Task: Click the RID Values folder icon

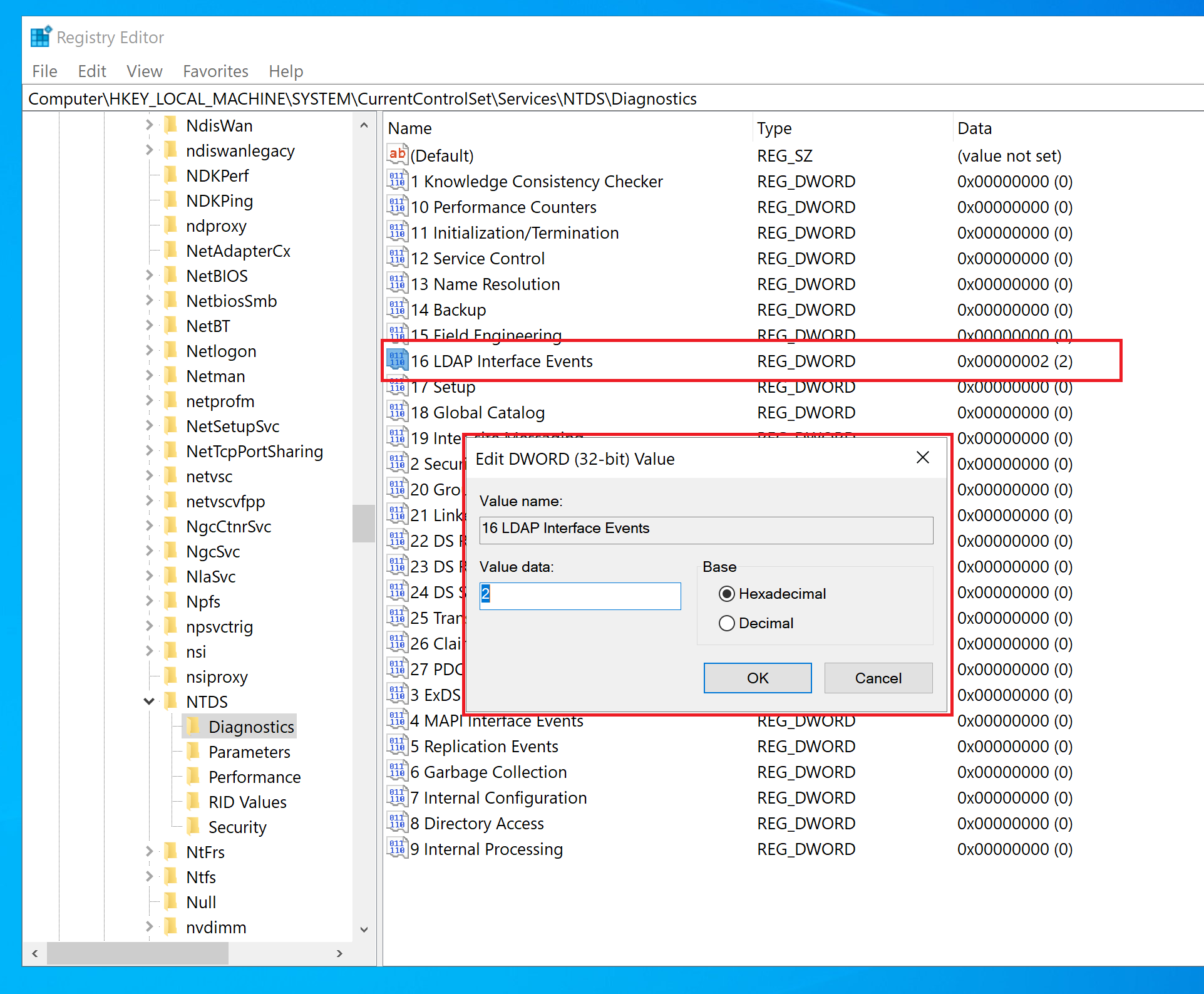Action: (193, 801)
